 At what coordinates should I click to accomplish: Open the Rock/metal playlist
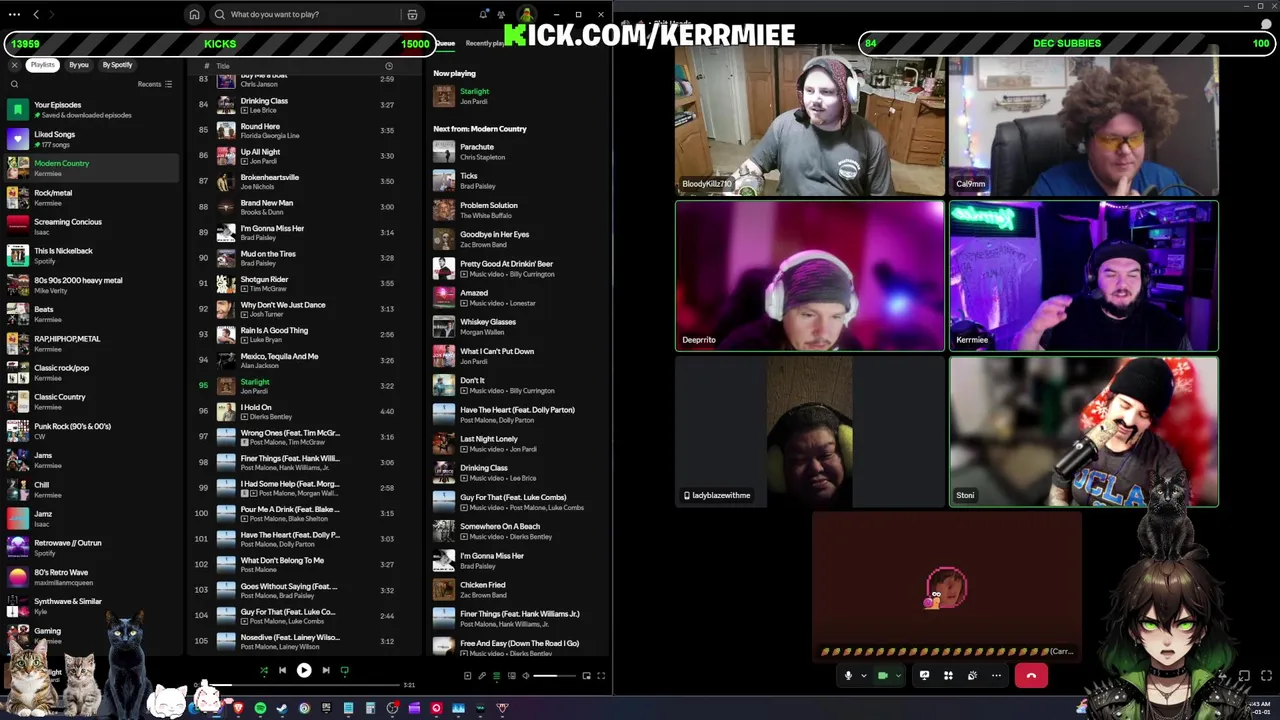click(x=92, y=197)
